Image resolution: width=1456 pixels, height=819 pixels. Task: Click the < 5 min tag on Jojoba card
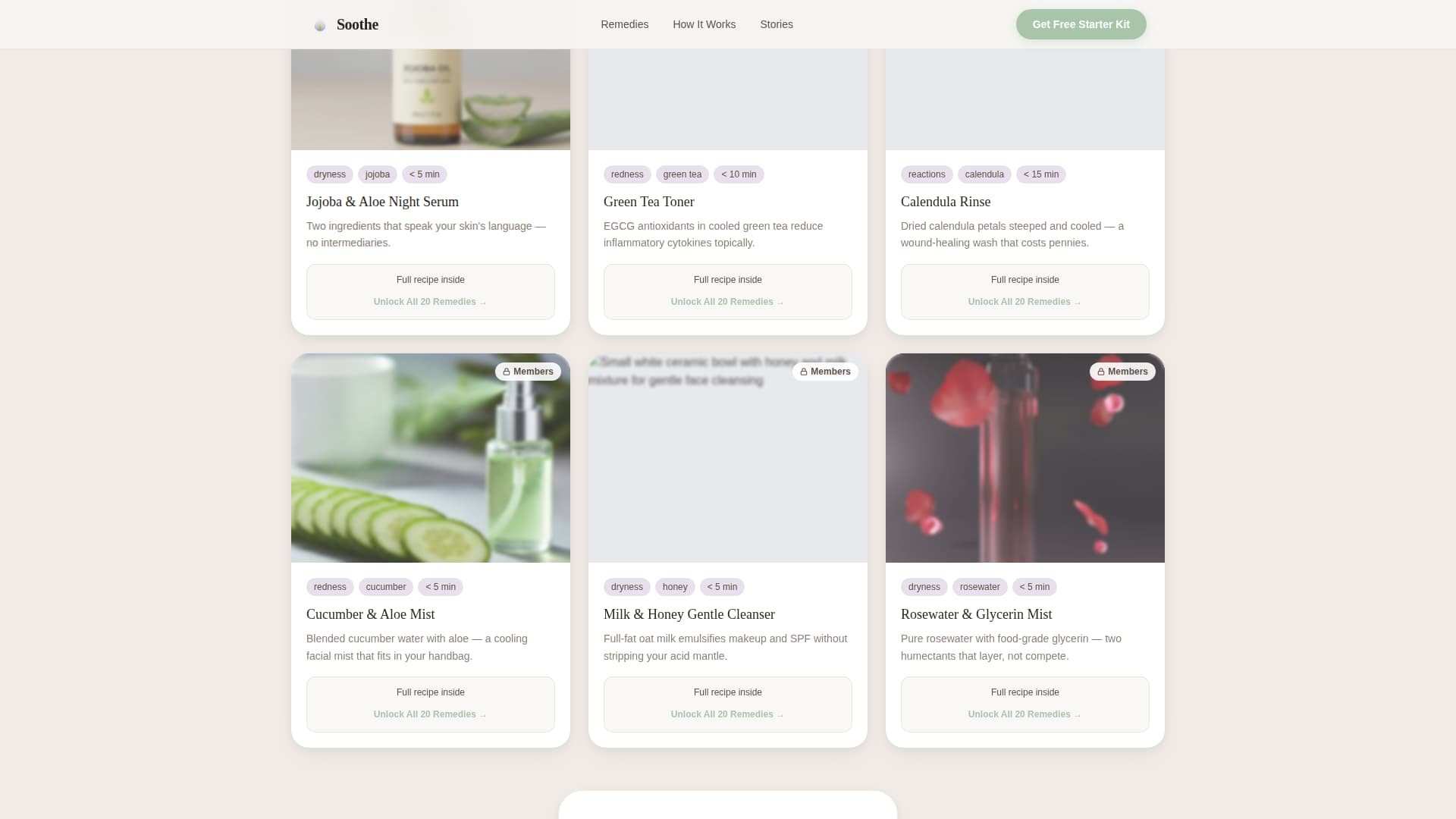point(425,174)
